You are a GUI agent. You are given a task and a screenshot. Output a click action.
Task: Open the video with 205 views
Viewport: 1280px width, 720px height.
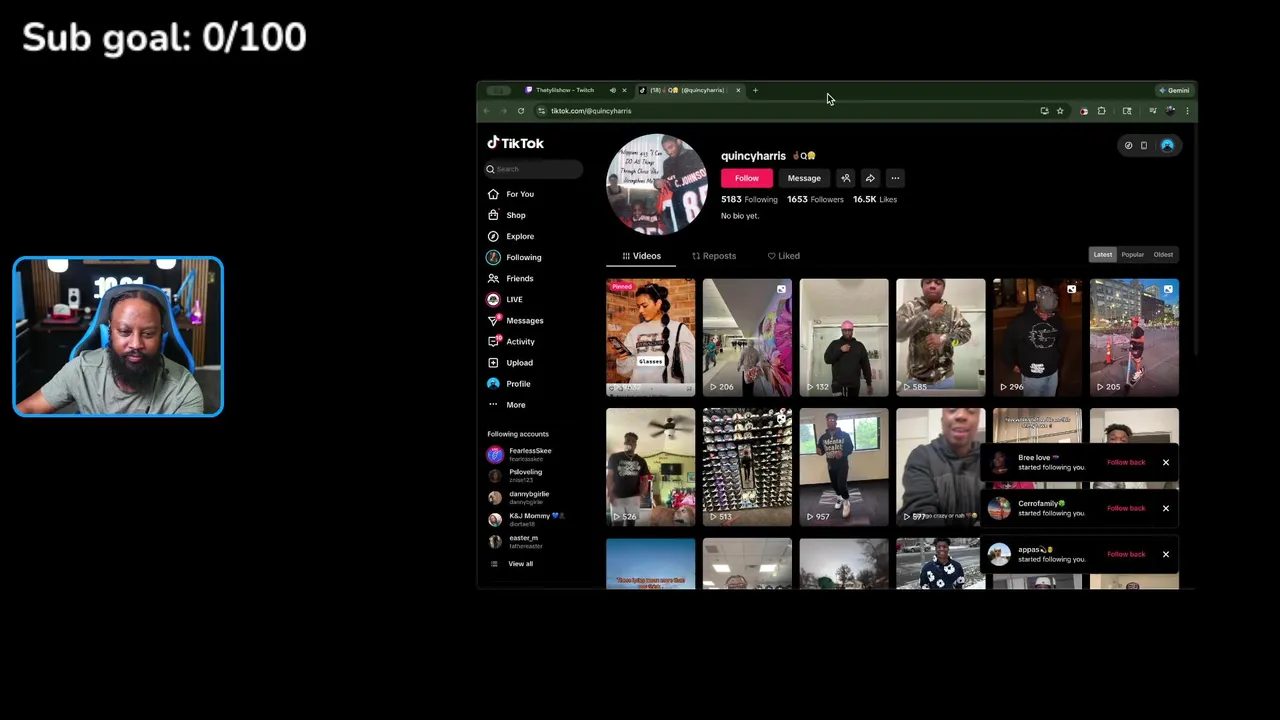pyautogui.click(x=1134, y=338)
